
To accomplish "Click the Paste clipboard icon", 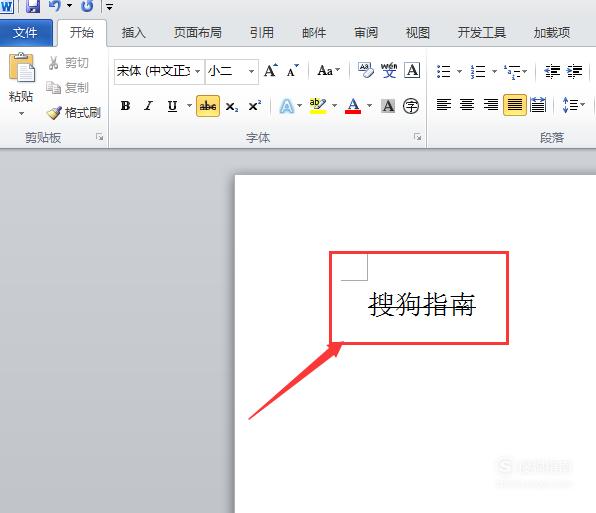I will click(x=21, y=67).
